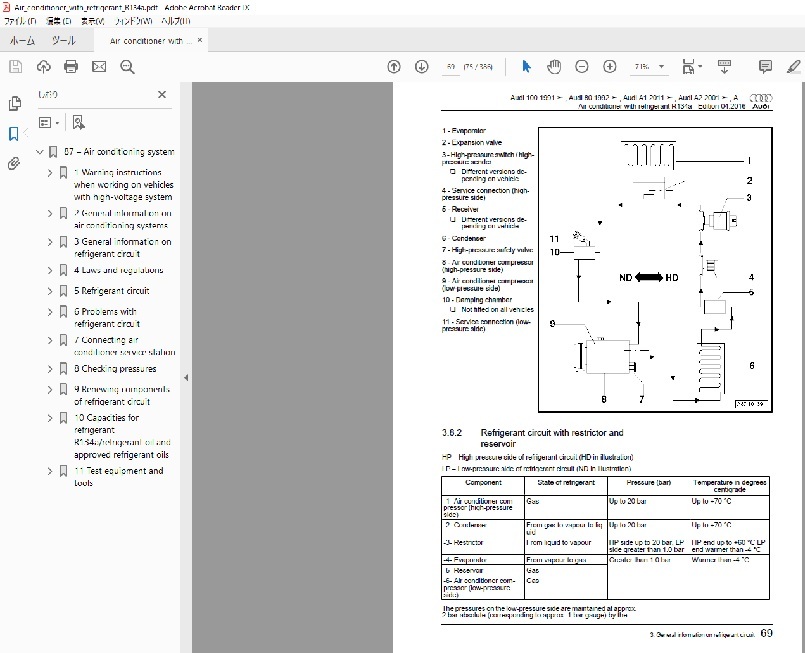Open the fit page display tool
805x653 pixels.
click(x=691, y=67)
